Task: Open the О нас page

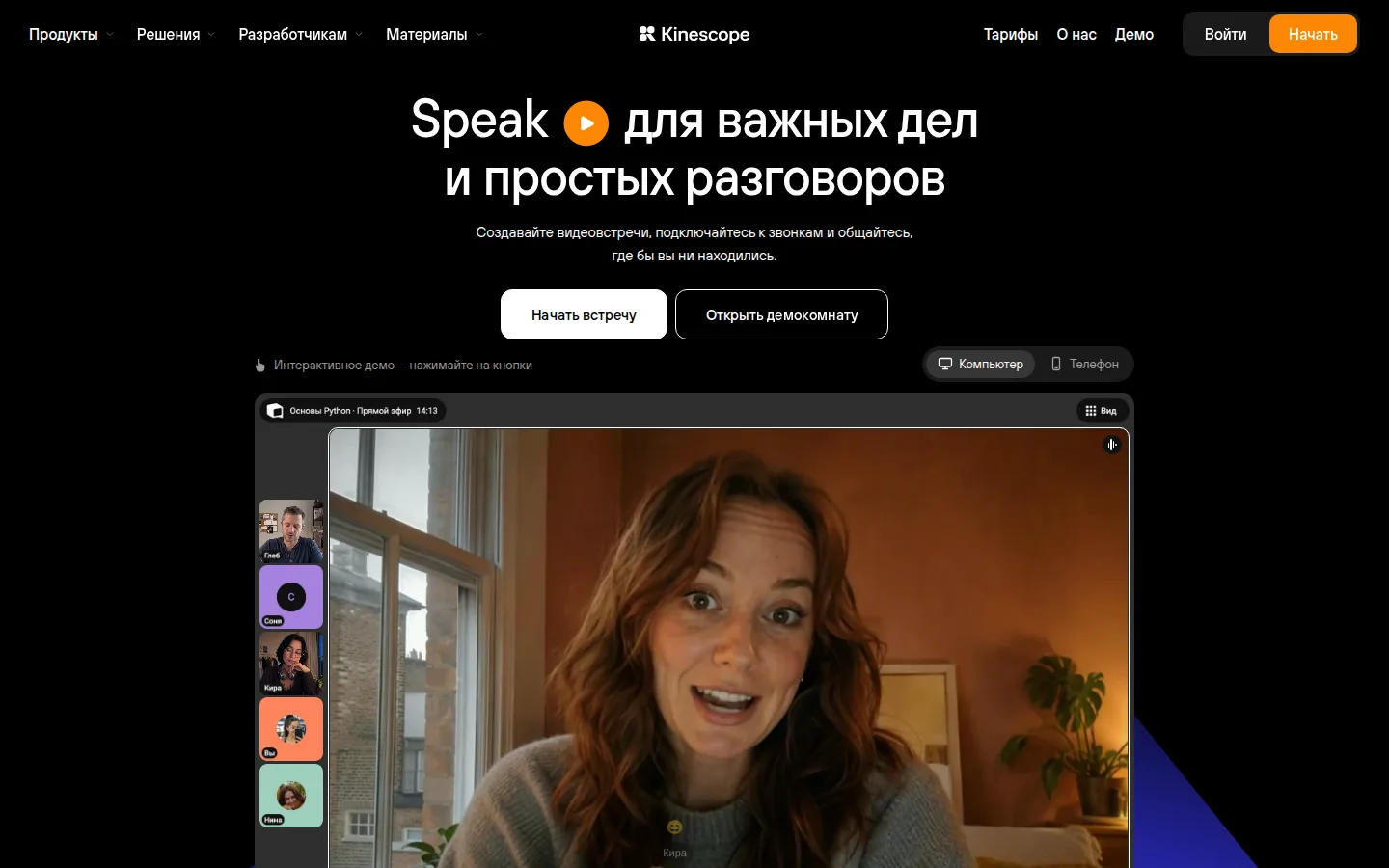Action: click(1076, 34)
